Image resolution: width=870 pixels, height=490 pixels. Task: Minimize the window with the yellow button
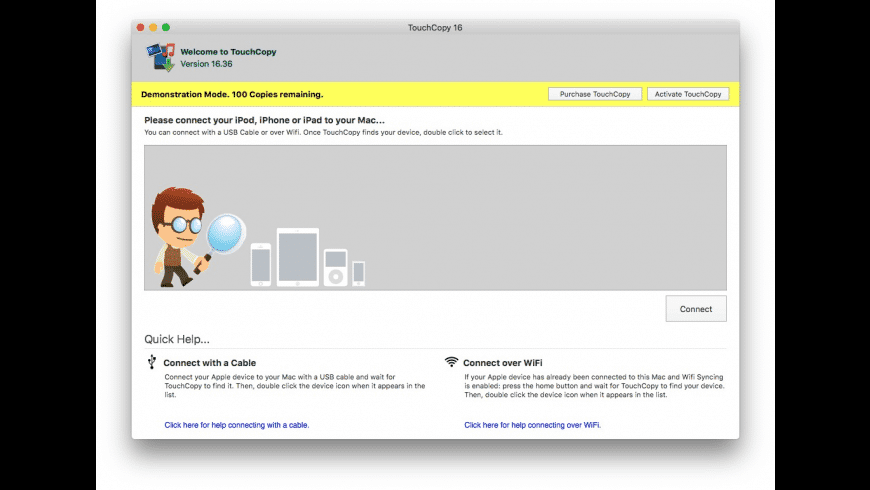[x=153, y=27]
